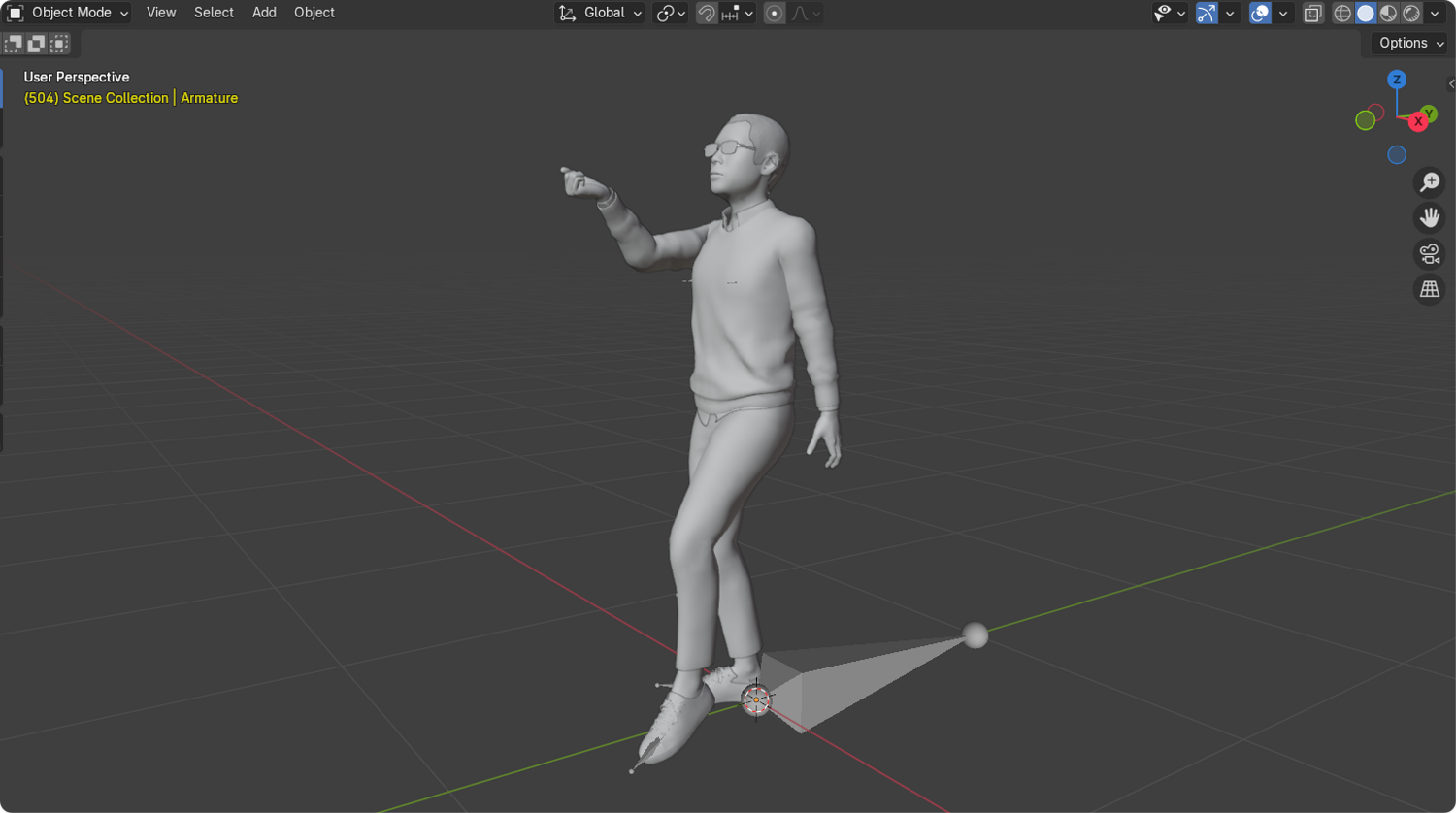This screenshot has width=1456, height=813.
Task: Open the View menu
Action: [161, 13]
